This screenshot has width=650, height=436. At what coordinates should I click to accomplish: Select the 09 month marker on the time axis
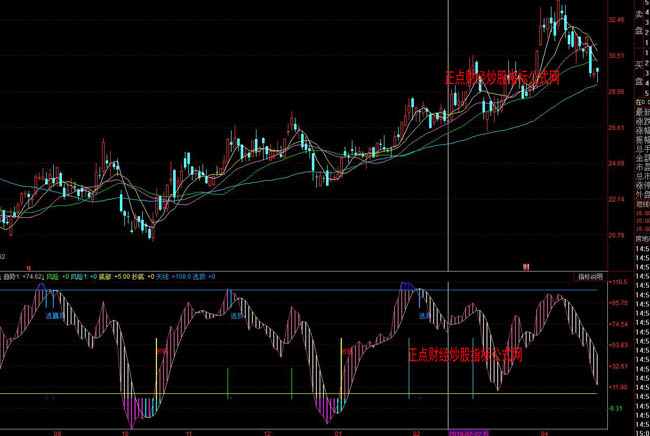click(x=57, y=431)
